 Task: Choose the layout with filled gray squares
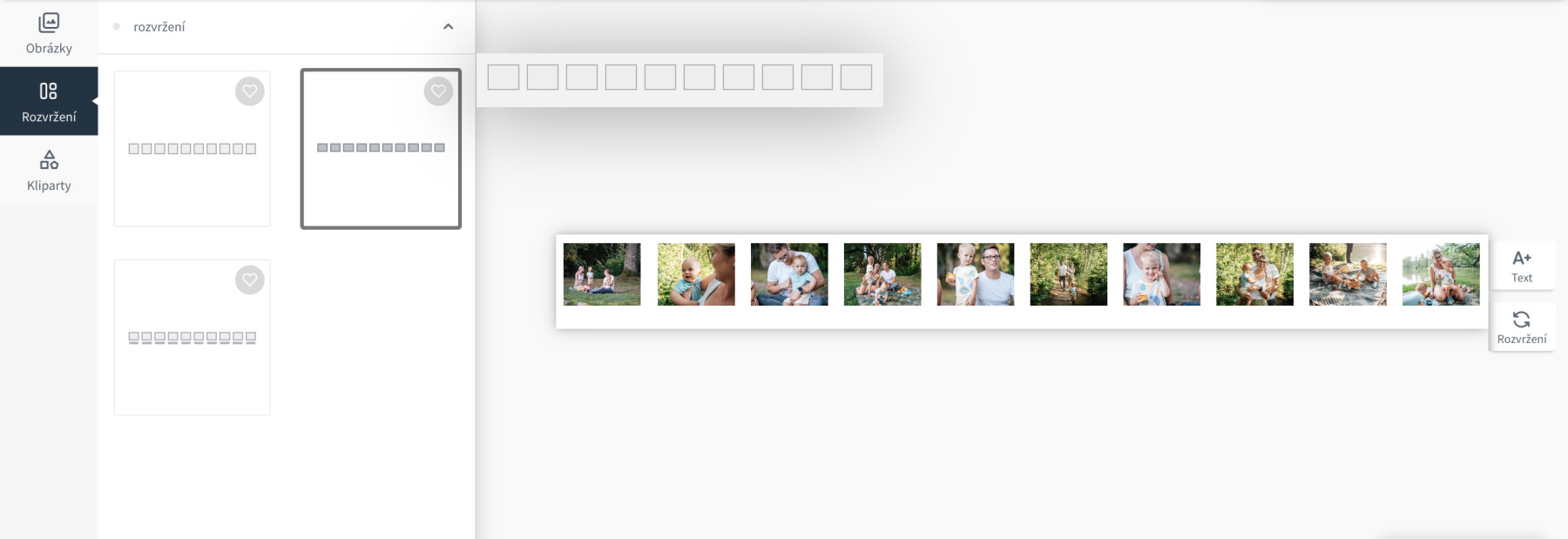(381, 149)
